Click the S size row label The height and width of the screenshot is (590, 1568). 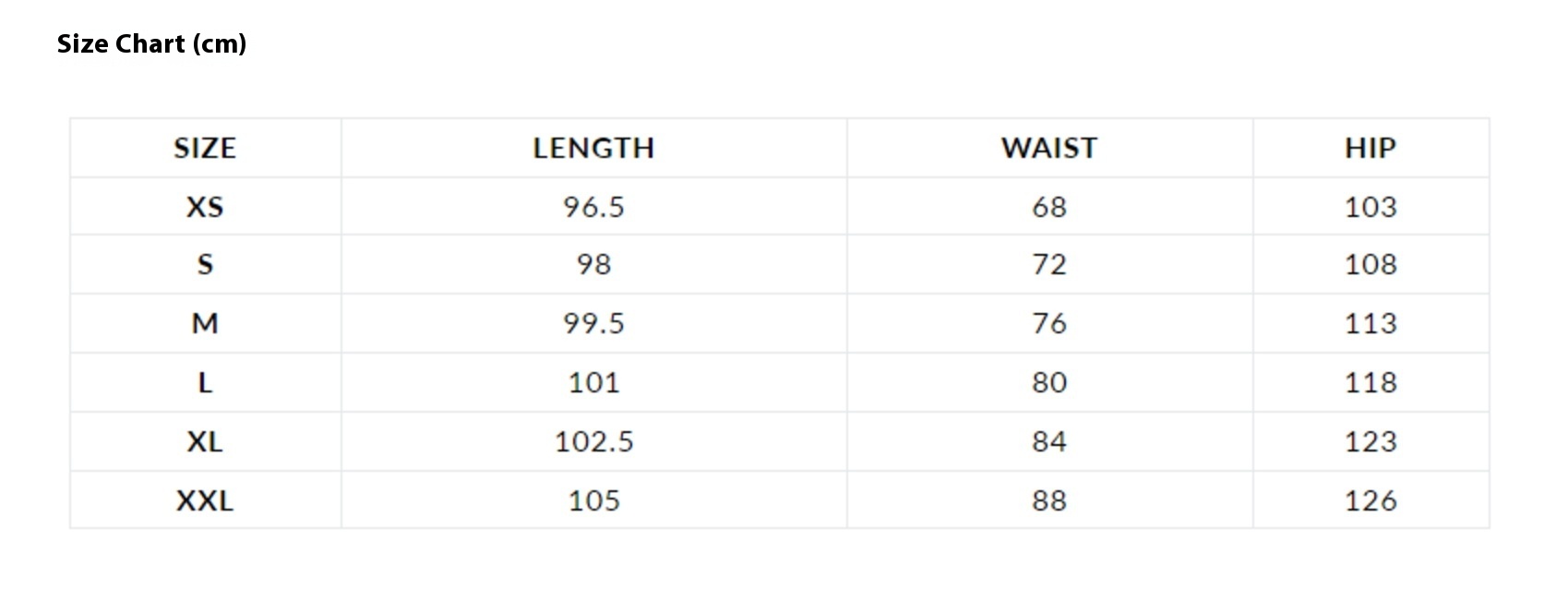205,265
